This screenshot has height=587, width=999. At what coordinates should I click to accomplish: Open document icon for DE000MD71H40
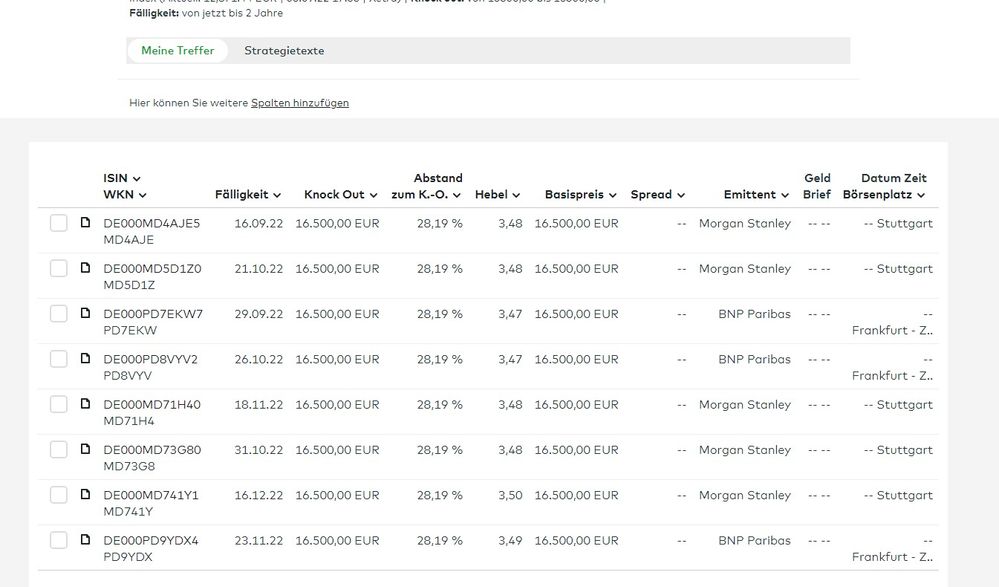pyautogui.click(x=86, y=404)
